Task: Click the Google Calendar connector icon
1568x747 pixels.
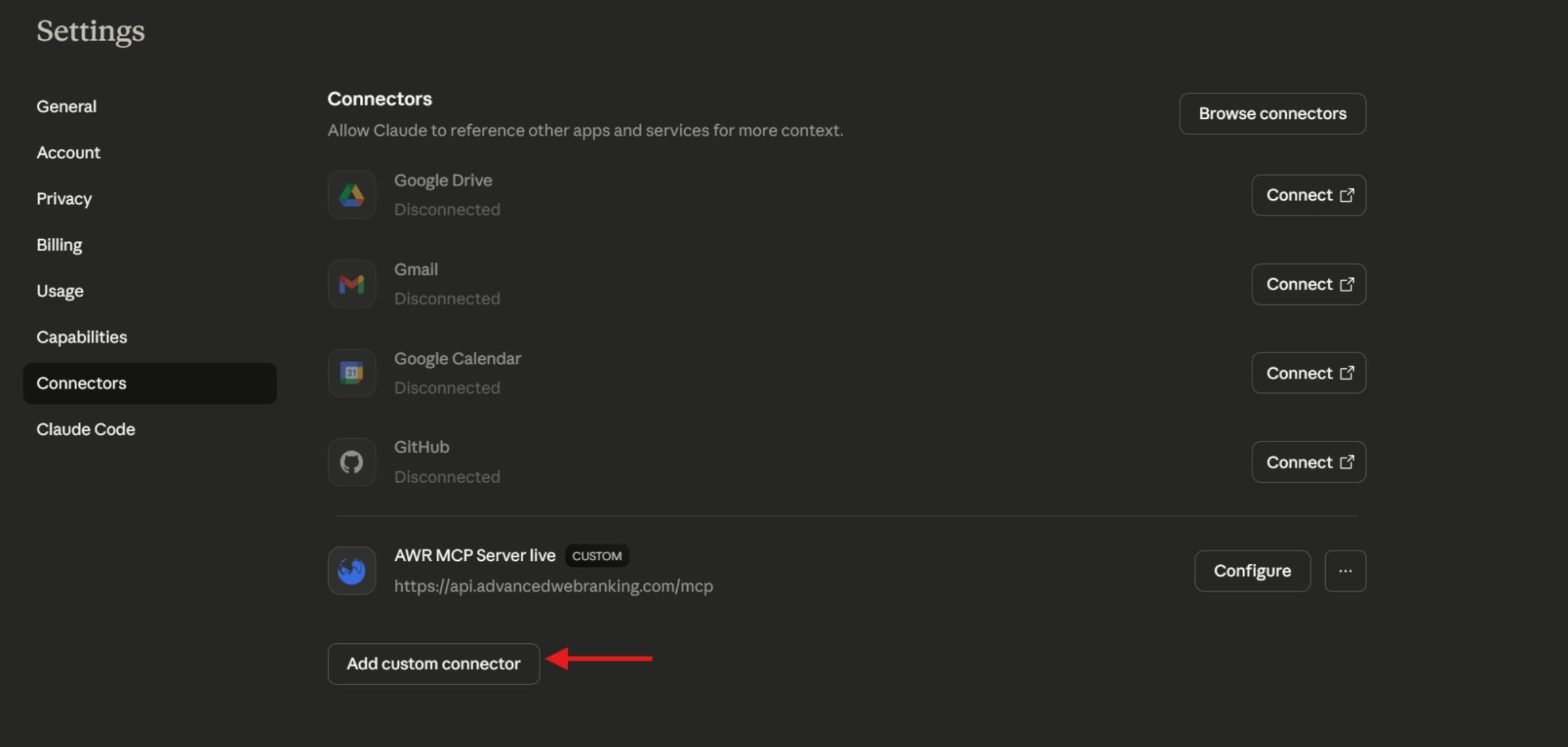Action: (x=351, y=373)
